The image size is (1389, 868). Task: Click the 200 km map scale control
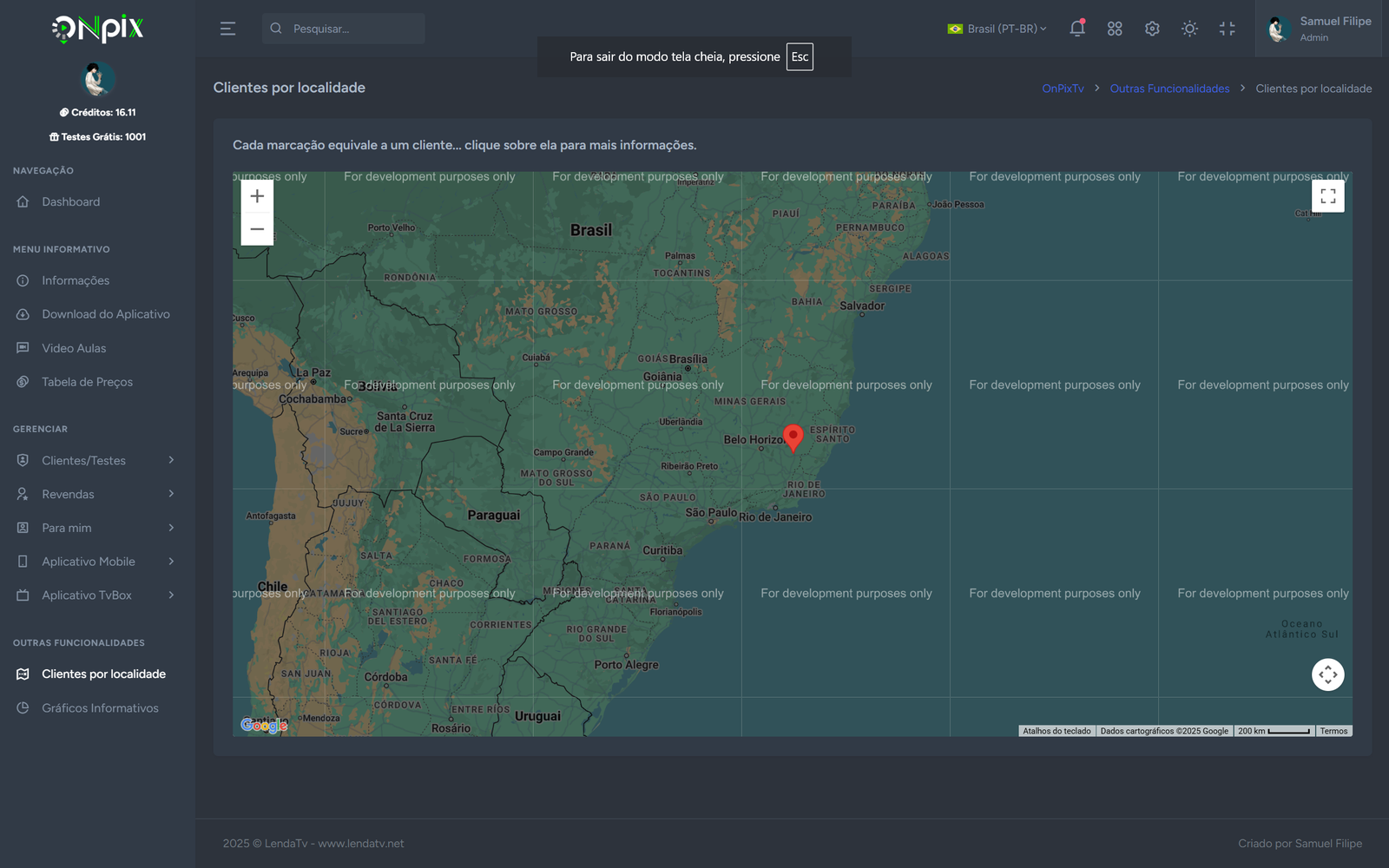pos(1274,731)
